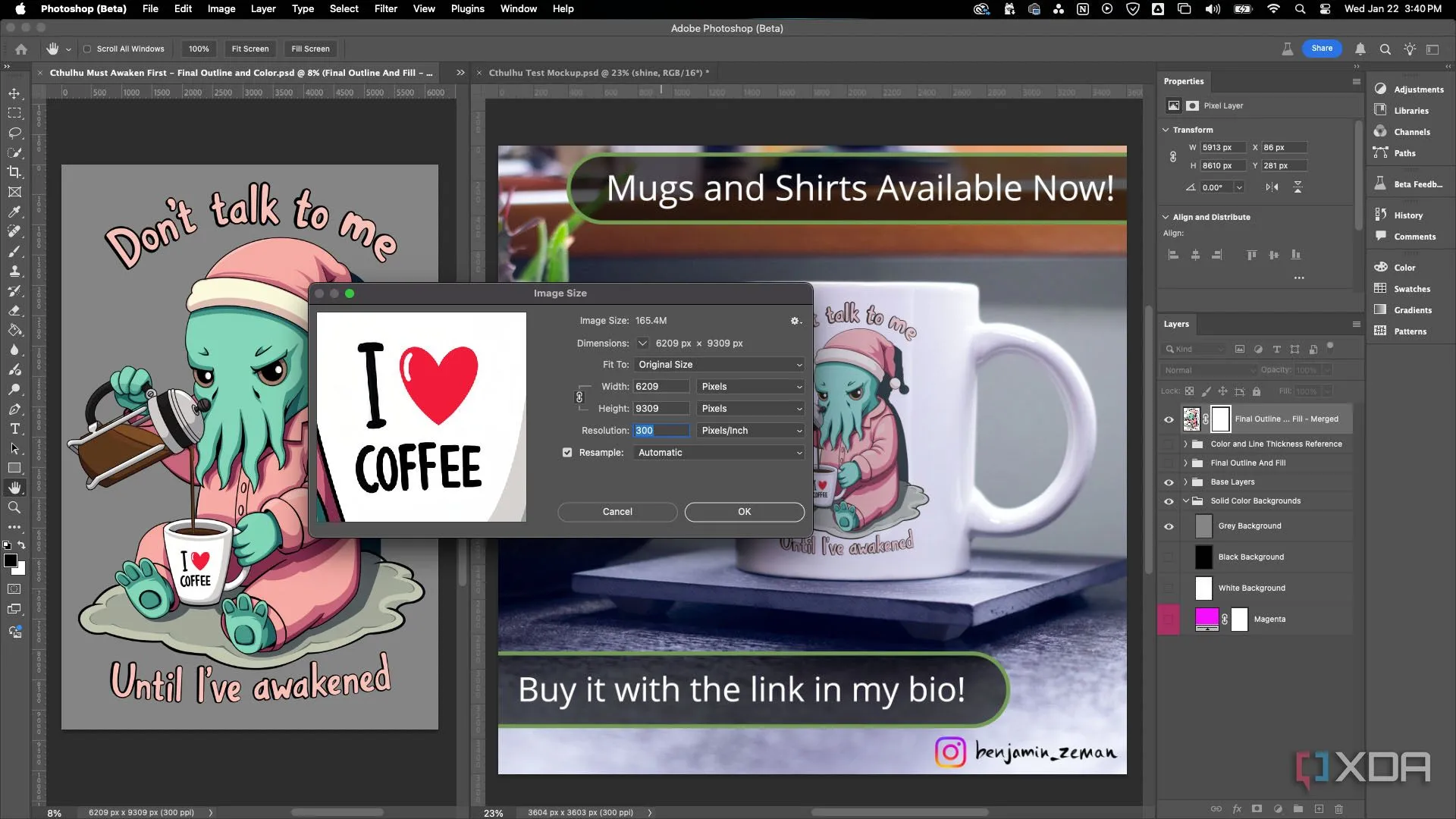Open the Libraries panel
1456x819 pixels.
1401,110
